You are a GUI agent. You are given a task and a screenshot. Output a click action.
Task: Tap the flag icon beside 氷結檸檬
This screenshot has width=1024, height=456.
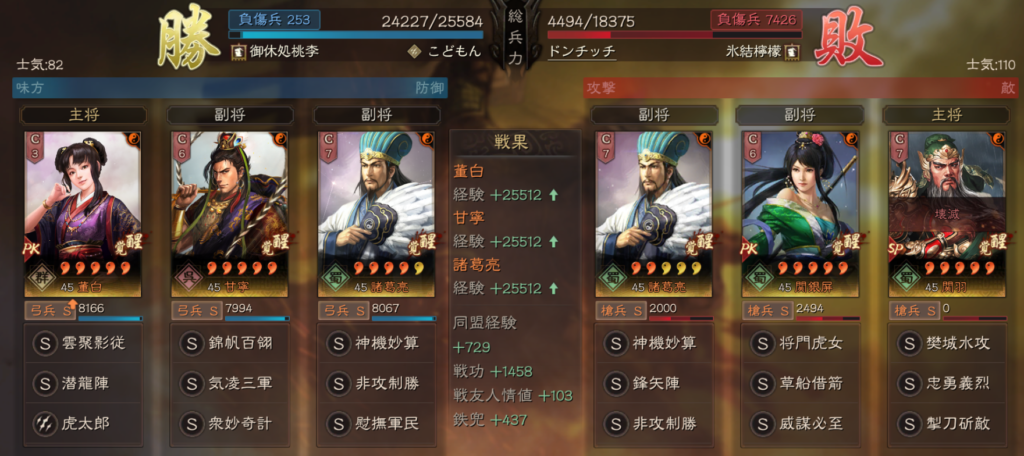point(792,52)
